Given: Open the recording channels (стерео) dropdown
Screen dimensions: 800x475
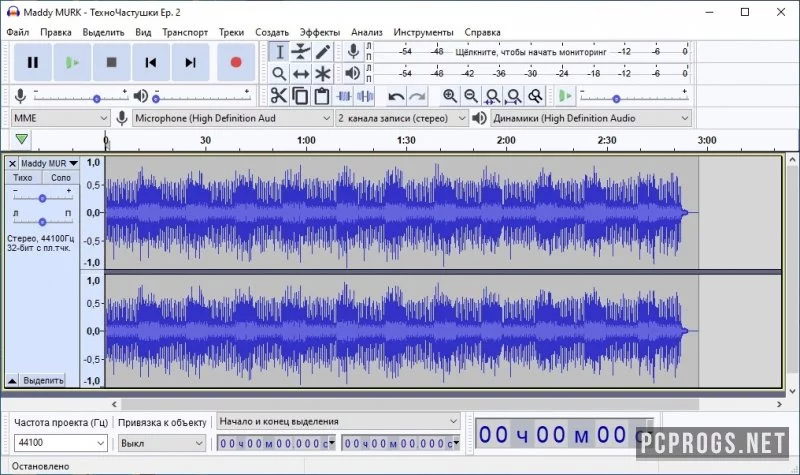Looking at the screenshot, I should (x=402, y=118).
